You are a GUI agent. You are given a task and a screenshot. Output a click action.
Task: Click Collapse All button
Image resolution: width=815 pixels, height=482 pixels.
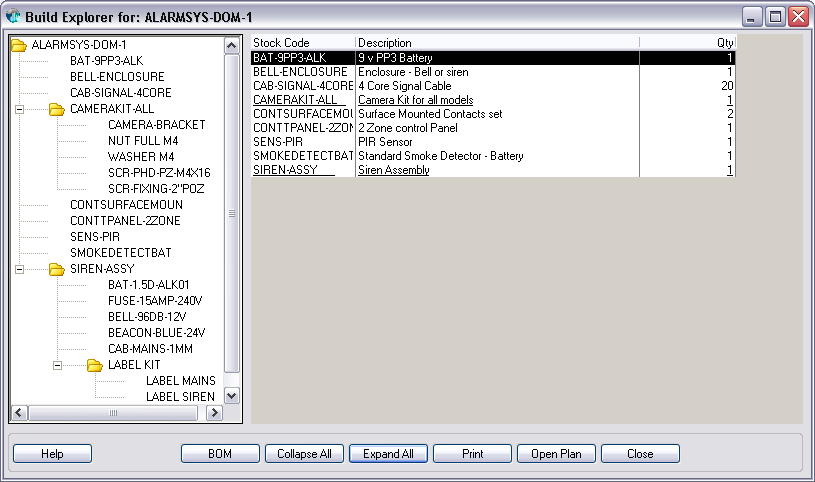(304, 454)
